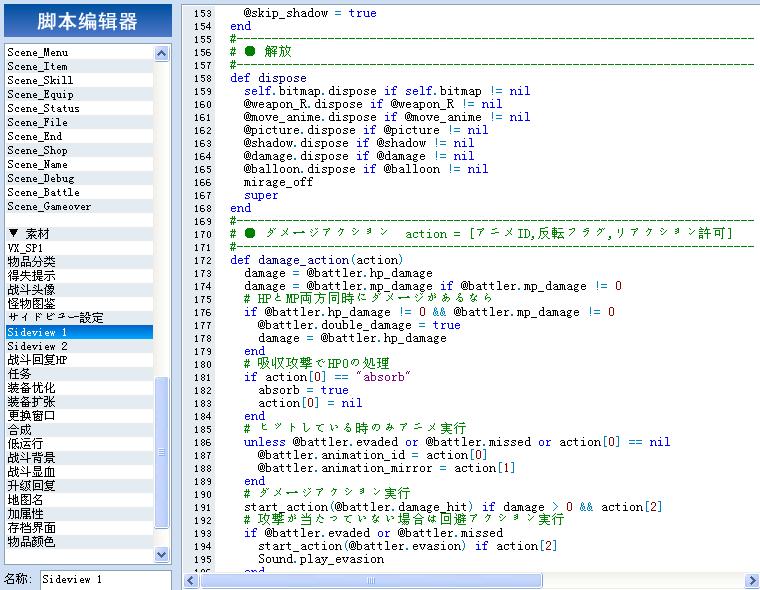Select the script list vertical scrollbar thumb
The width and height of the screenshot is (760, 590).
pos(161,452)
